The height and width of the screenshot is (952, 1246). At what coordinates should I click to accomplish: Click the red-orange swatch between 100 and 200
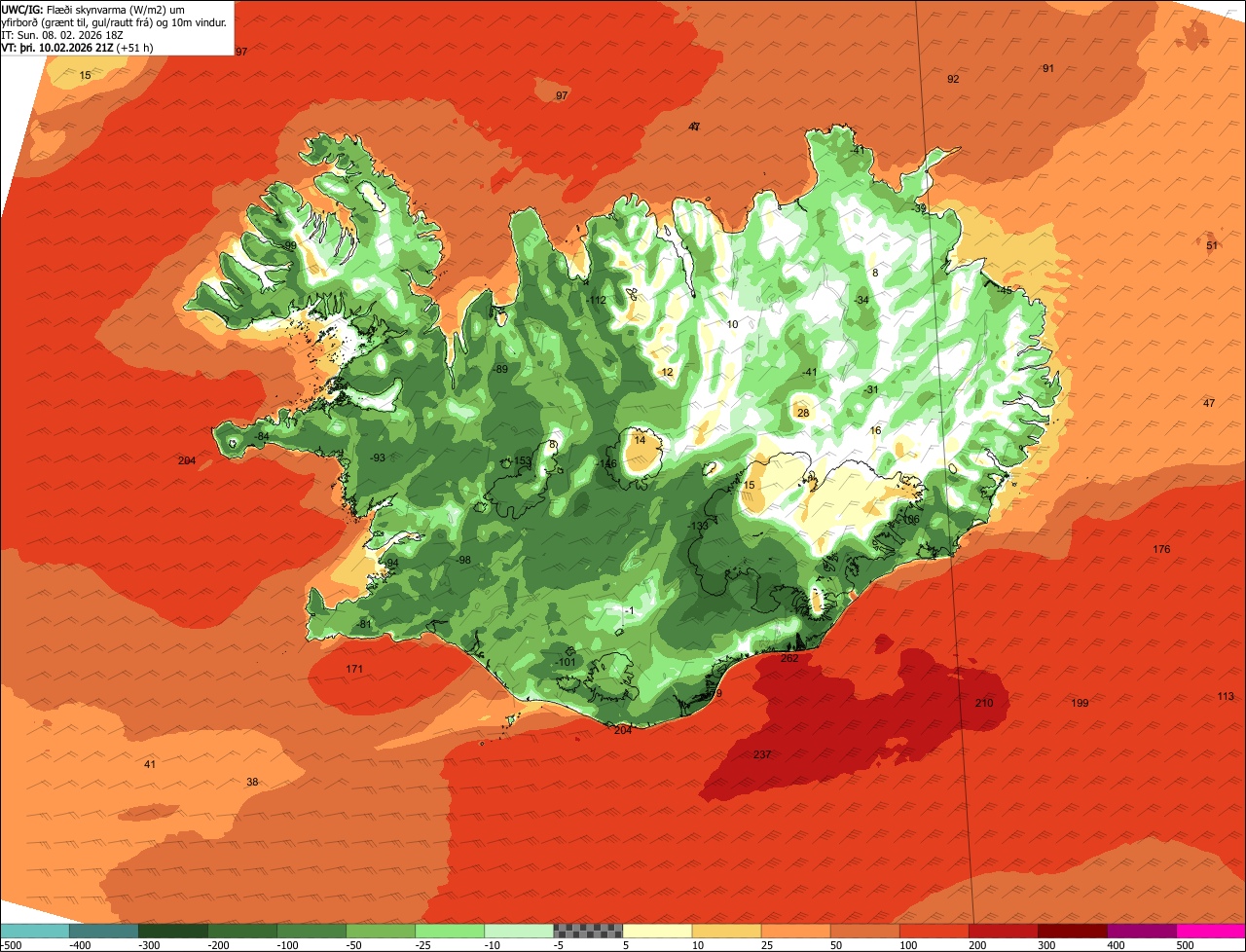[934, 931]
